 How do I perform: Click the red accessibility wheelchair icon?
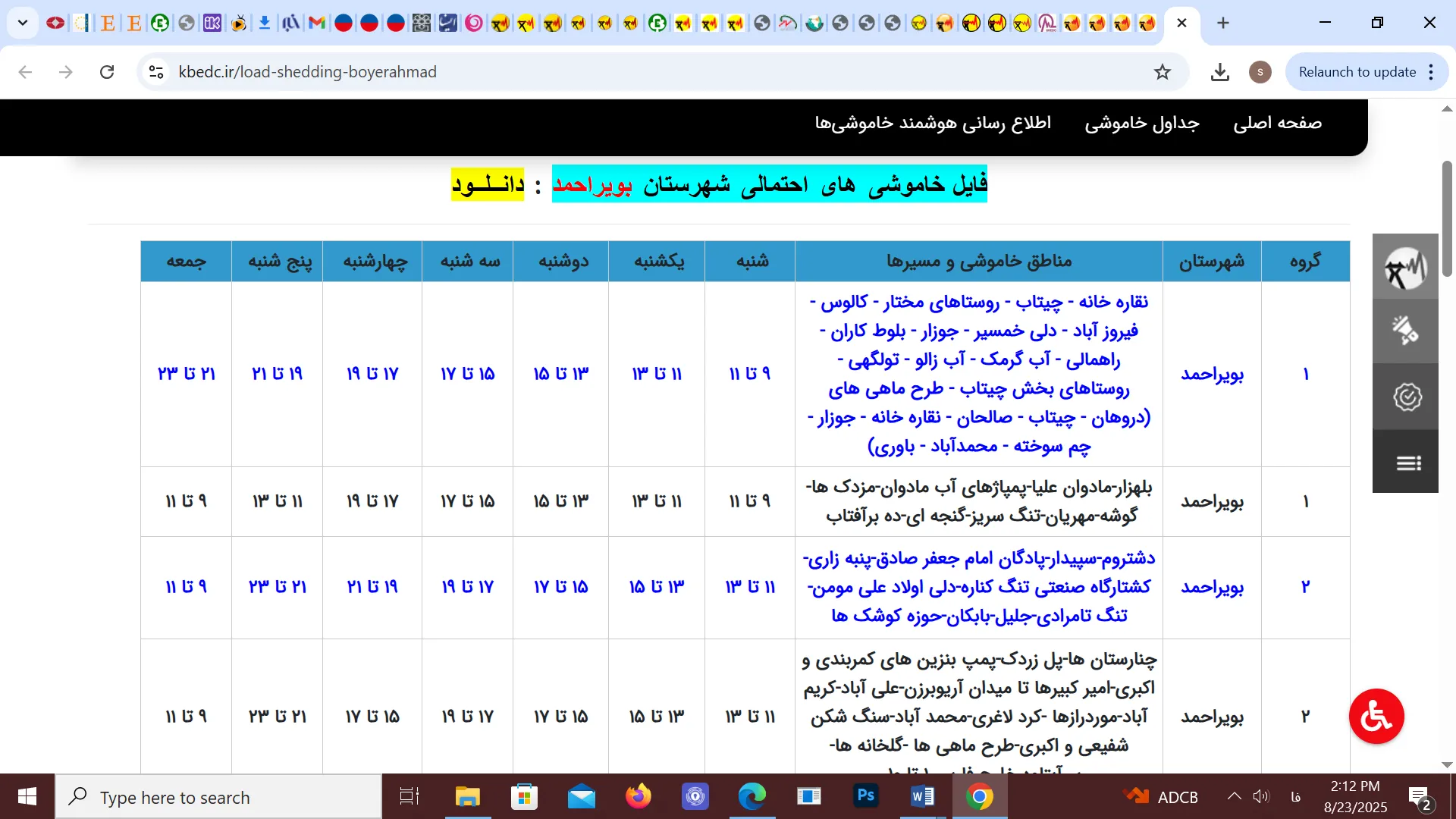coord(1376,717)
